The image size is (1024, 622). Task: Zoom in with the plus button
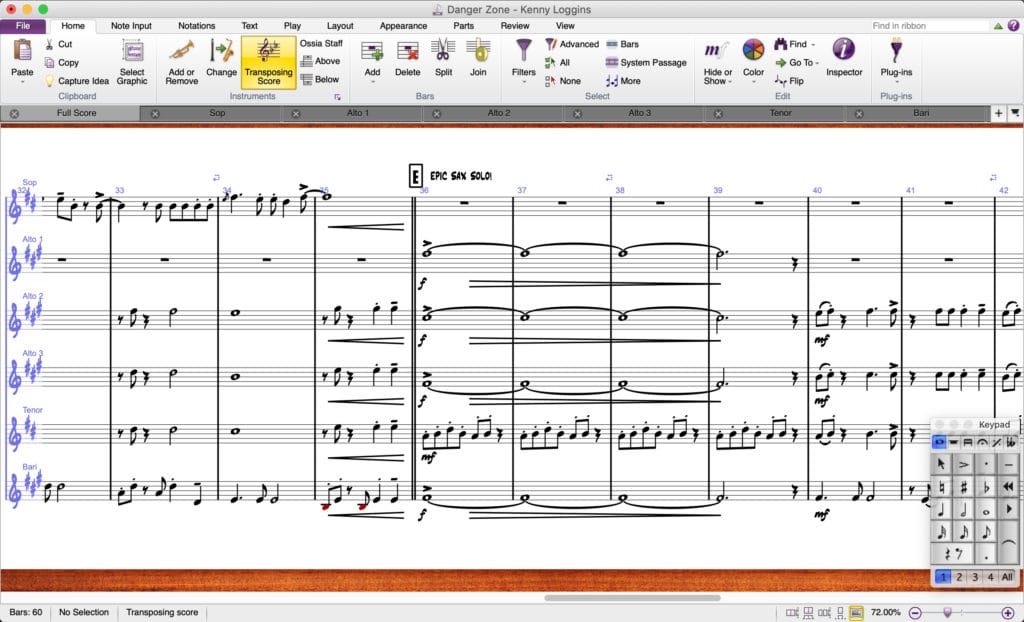pos(1008,613)
